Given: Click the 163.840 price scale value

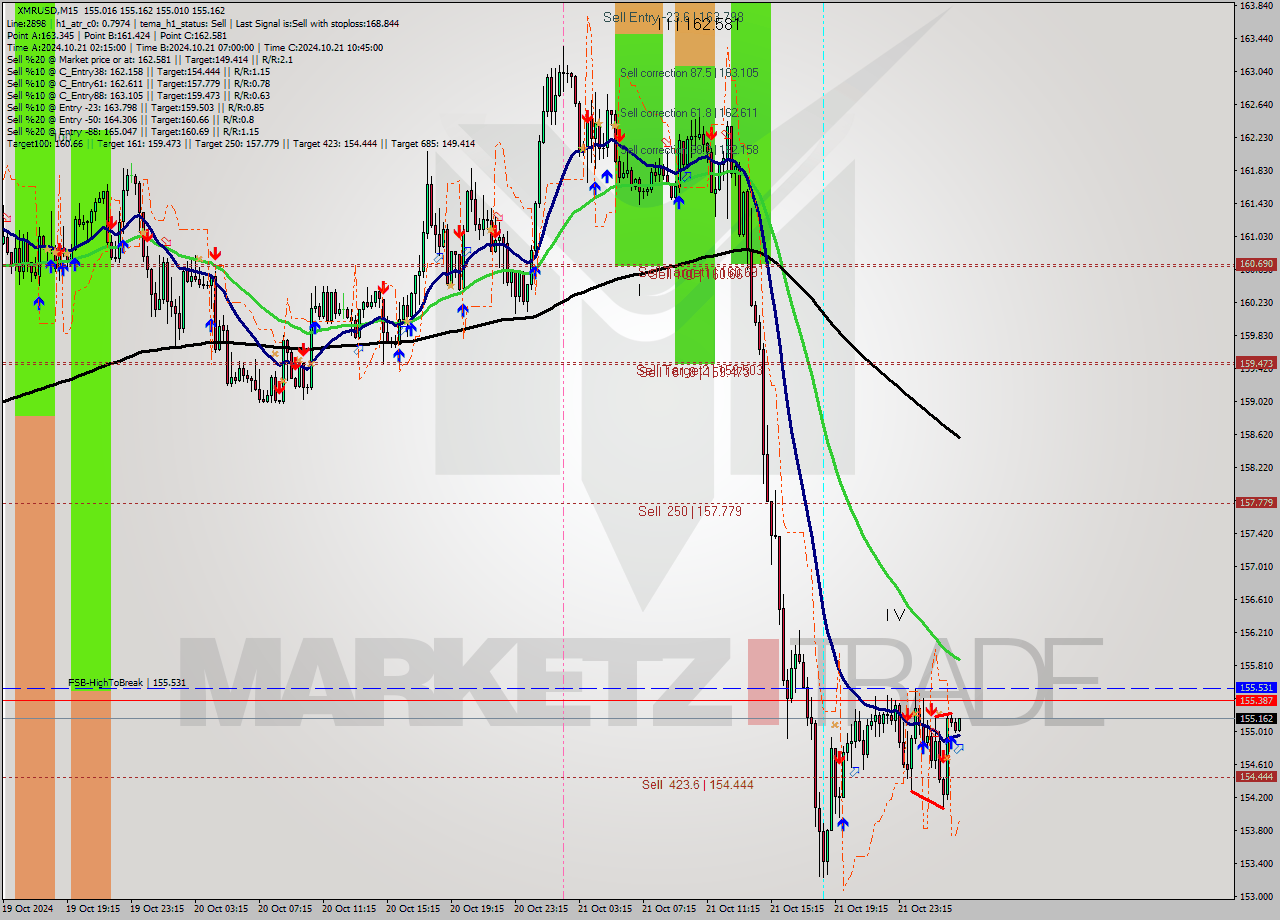Looking at the screenshot, I should (1256, 6).
